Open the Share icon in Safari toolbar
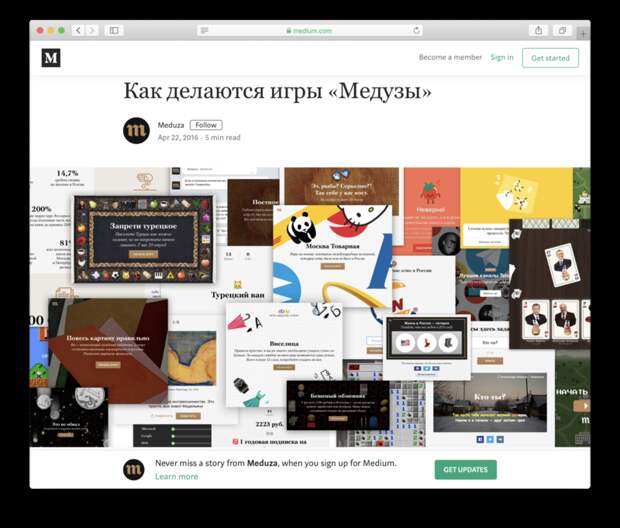The width and height of the screenshot is (620, 528). [x=538, y=30]
